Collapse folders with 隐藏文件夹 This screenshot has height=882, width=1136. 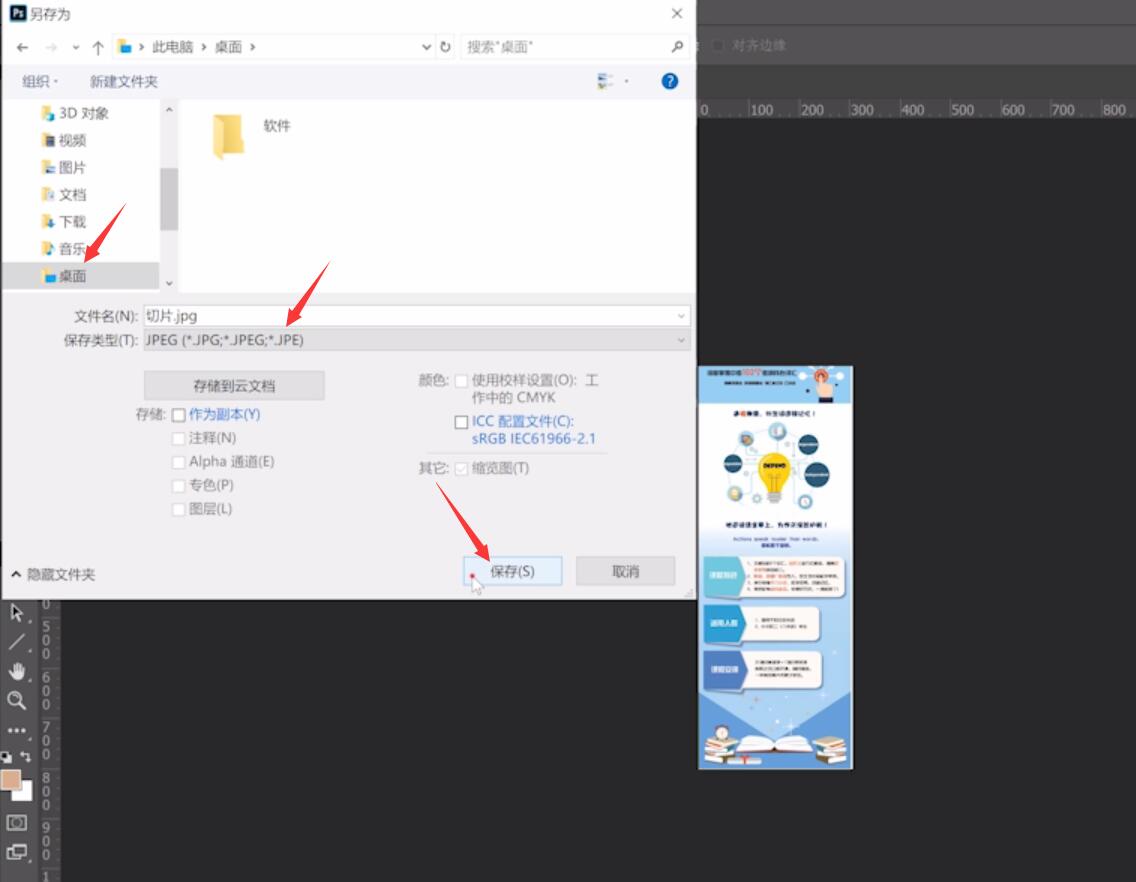point(53,575)
